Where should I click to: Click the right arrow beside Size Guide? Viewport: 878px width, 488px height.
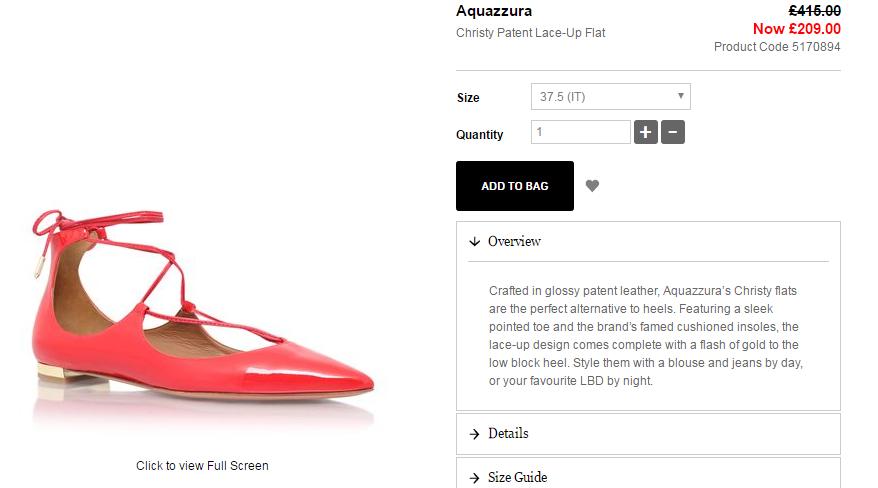point(474,477)
